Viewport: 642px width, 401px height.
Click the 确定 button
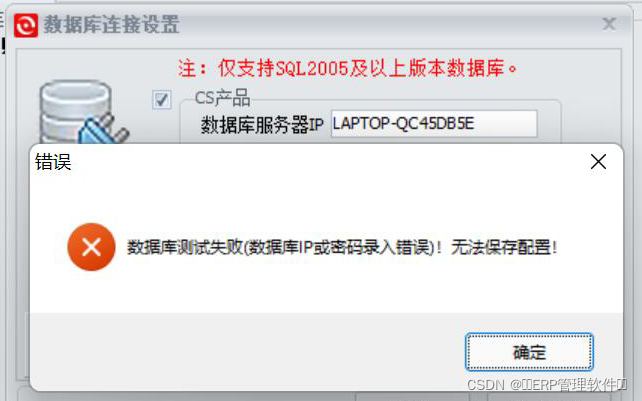(x=529, y=352)
